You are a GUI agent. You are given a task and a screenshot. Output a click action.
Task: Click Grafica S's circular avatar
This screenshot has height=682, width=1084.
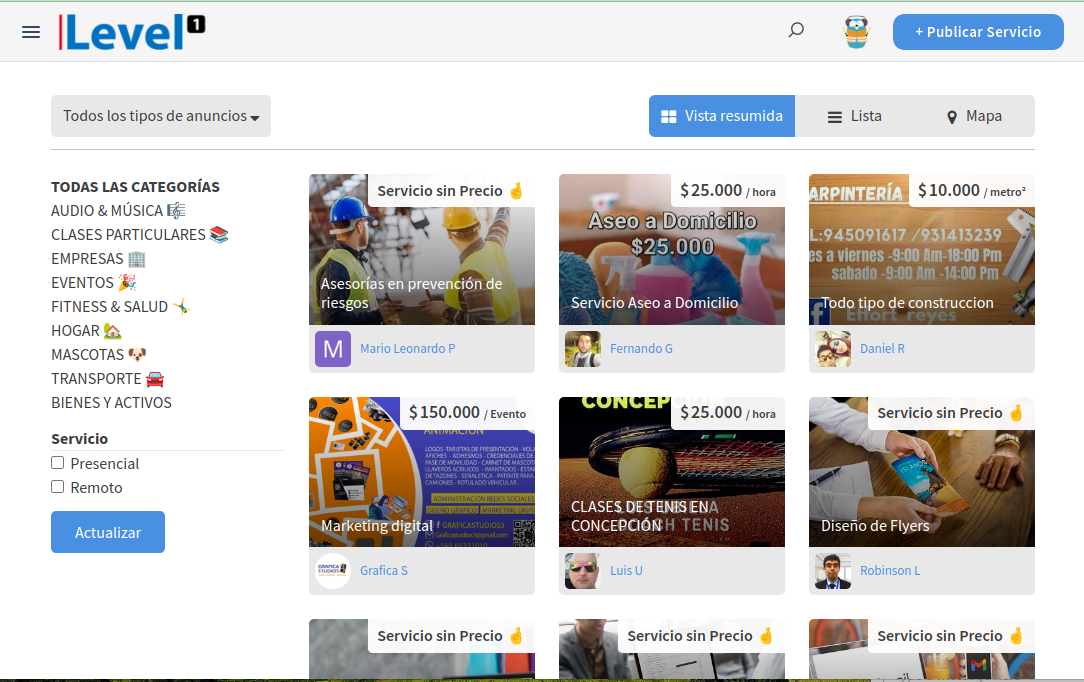(332, 570)
